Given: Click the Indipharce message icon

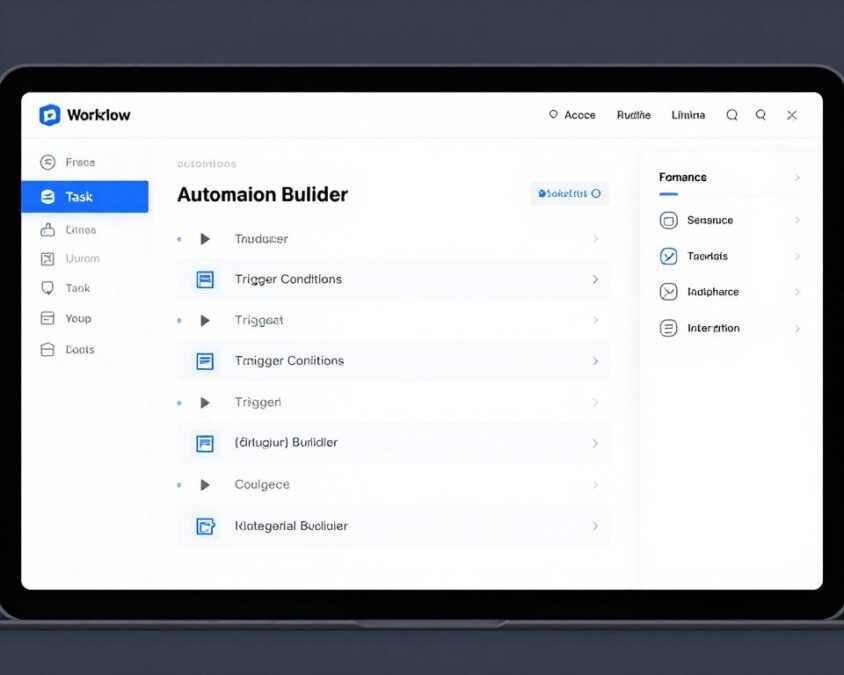Looking at the screenshot, I should 666,292.
